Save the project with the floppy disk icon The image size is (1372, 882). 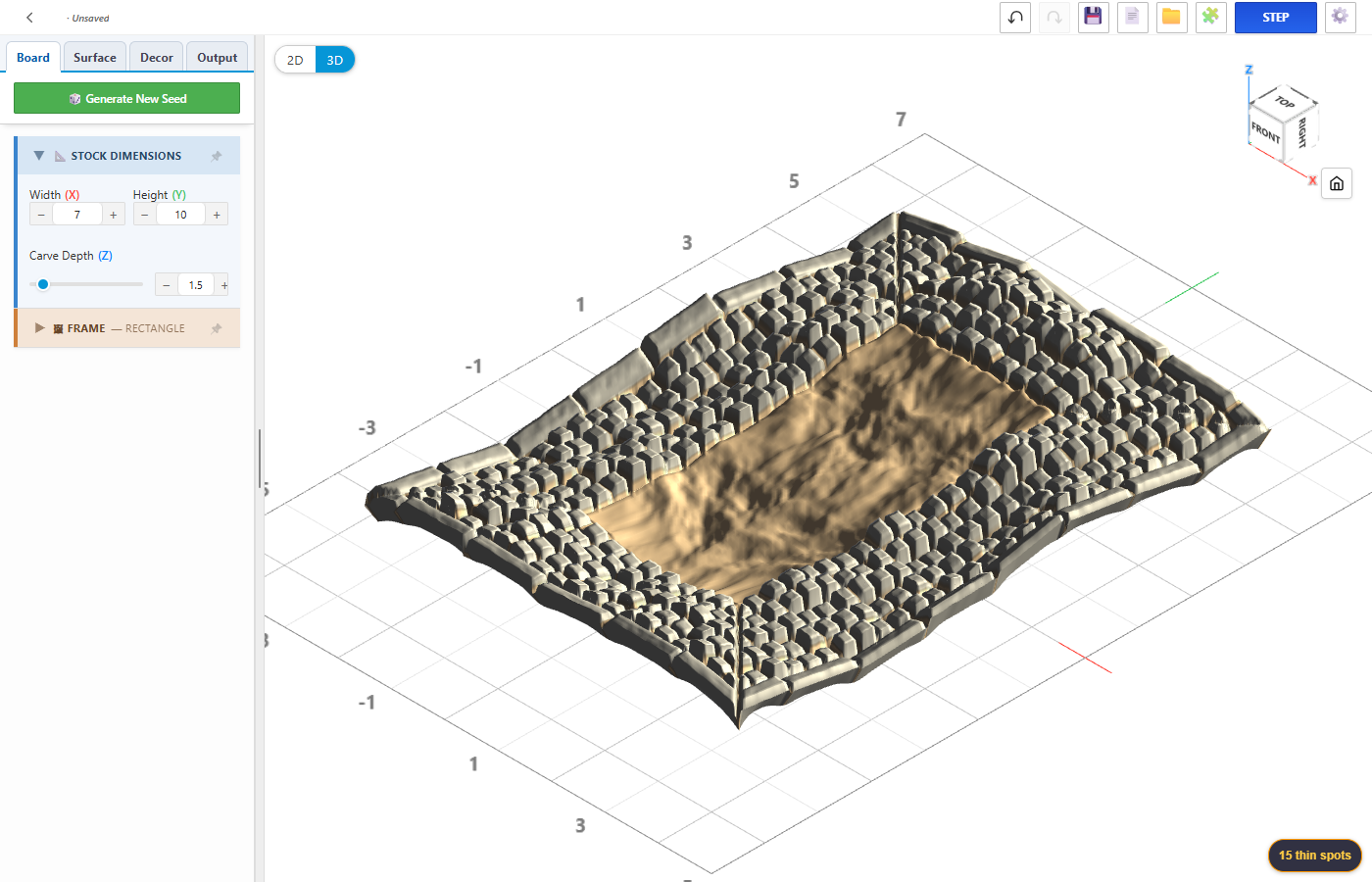[x=1094, y=18]
